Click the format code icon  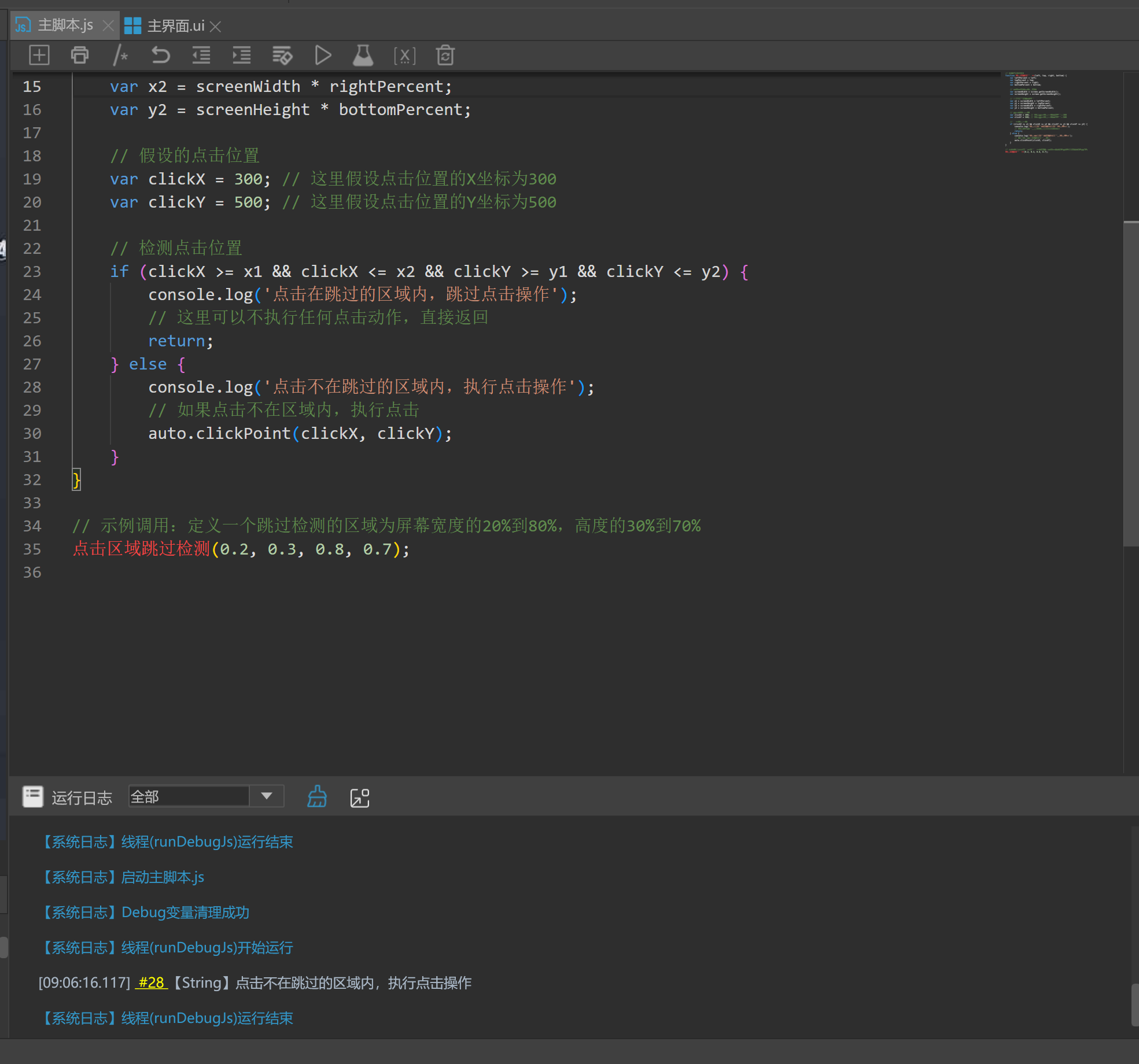pyautogui.click(x=282, y=56)
